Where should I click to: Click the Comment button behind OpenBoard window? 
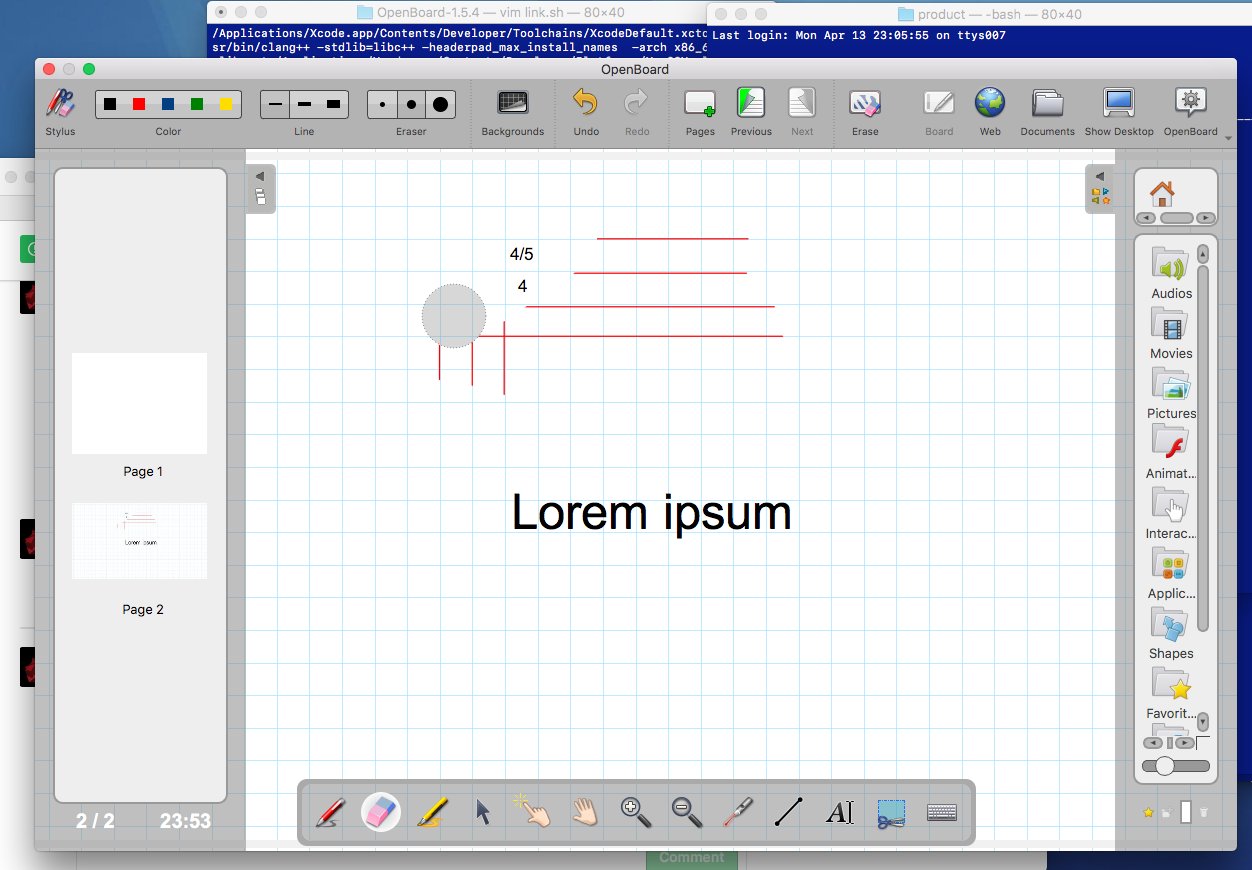tap(691, 857)
